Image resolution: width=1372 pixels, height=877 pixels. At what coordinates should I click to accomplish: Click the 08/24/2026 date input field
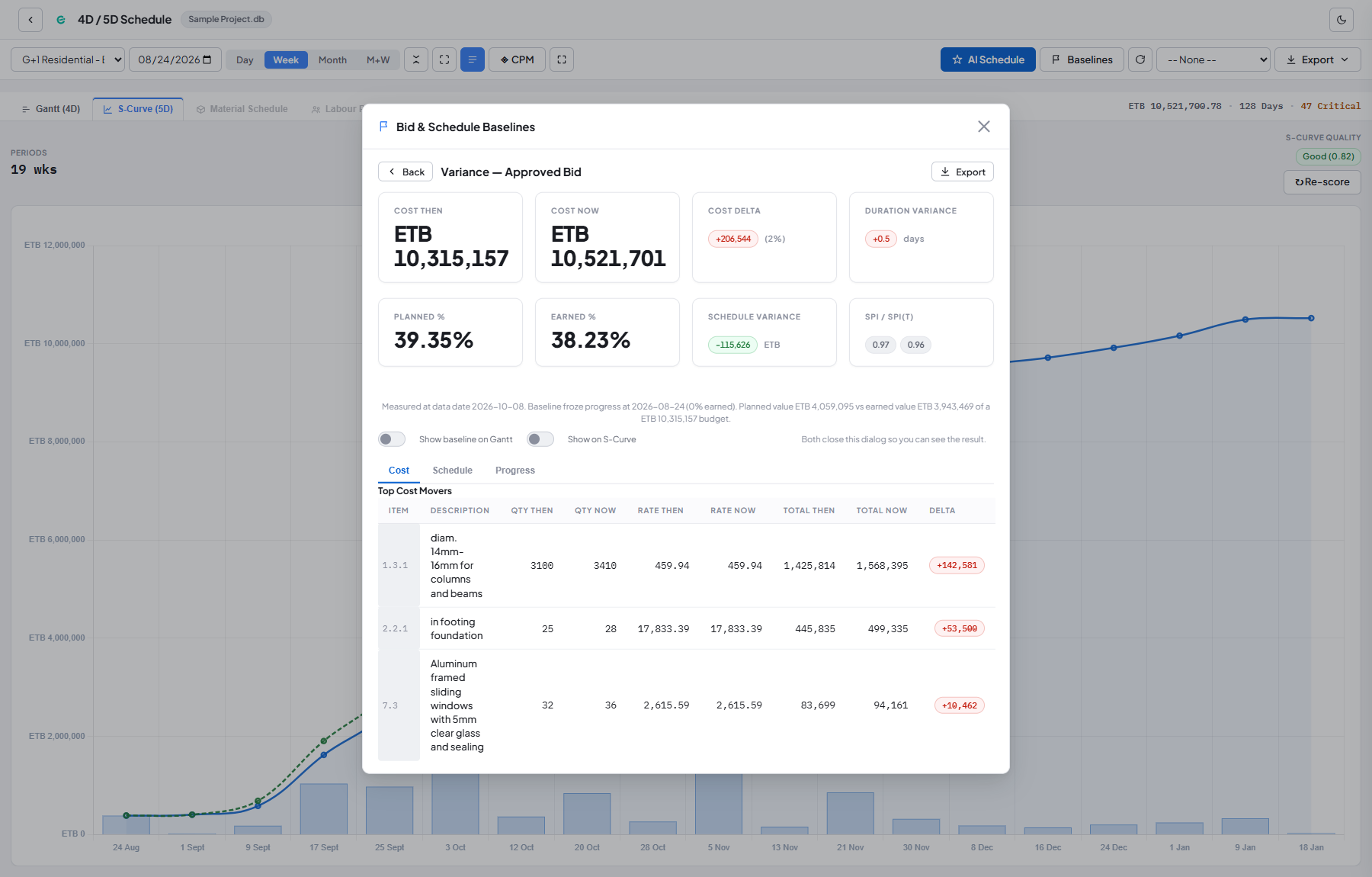point(175,59)
